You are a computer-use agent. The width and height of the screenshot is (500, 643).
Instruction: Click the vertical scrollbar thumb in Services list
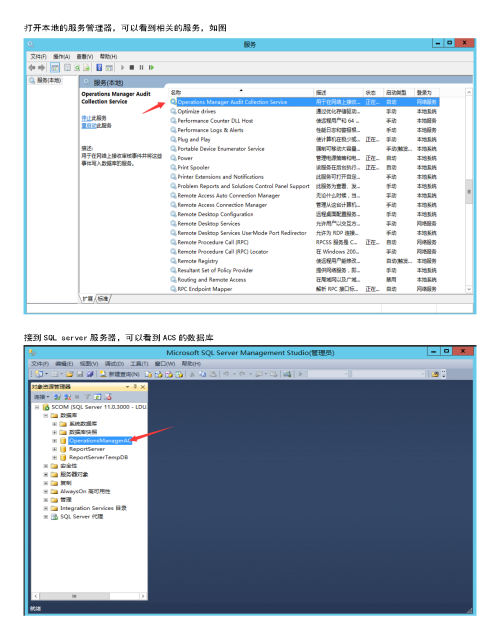(x=469, y=192)
